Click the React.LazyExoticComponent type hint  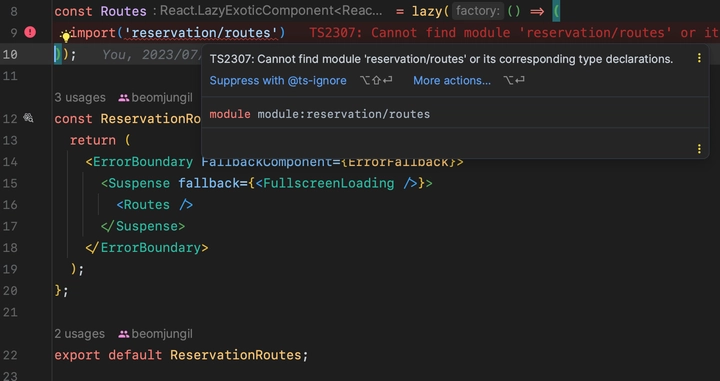(x=268, y=11)
